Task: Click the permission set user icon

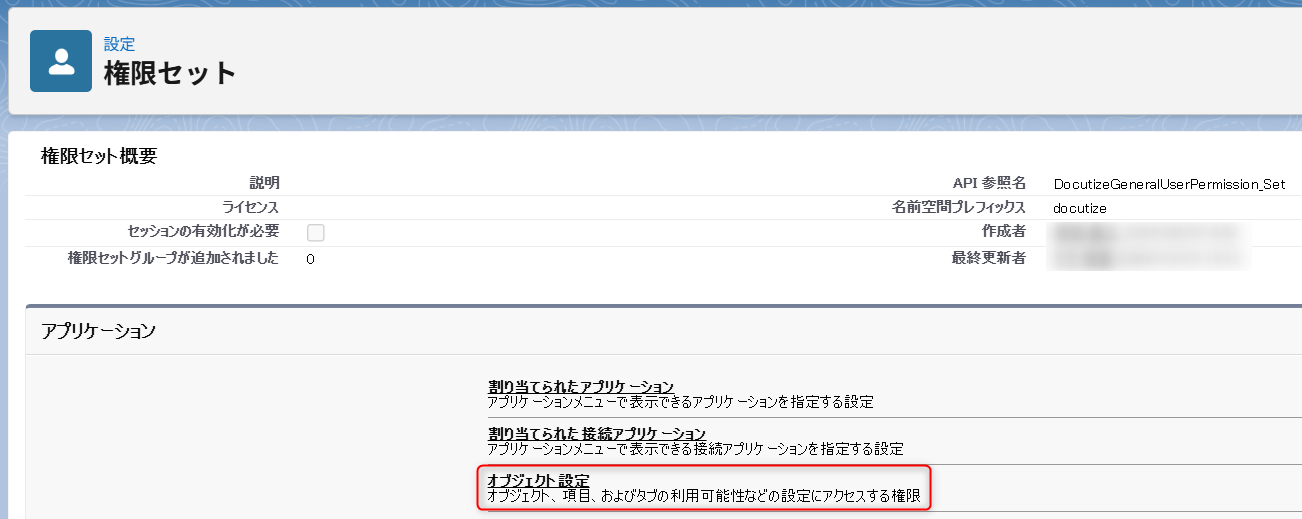Action: point(61,61)
